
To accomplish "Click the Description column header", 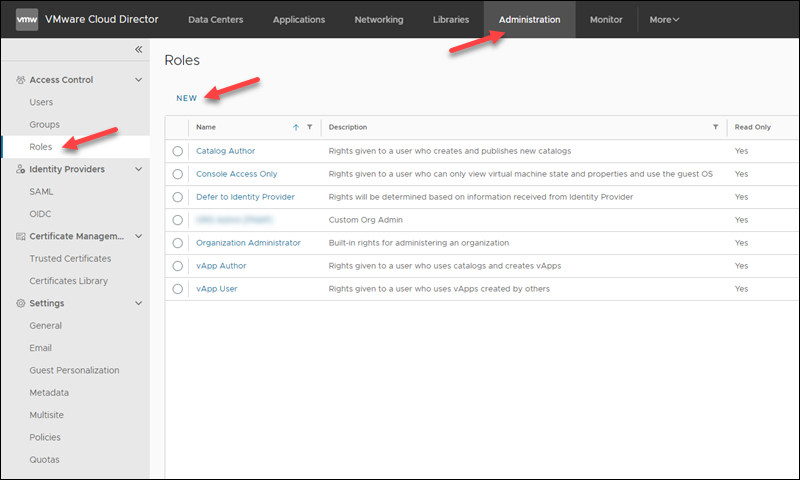I will [347, 127].
